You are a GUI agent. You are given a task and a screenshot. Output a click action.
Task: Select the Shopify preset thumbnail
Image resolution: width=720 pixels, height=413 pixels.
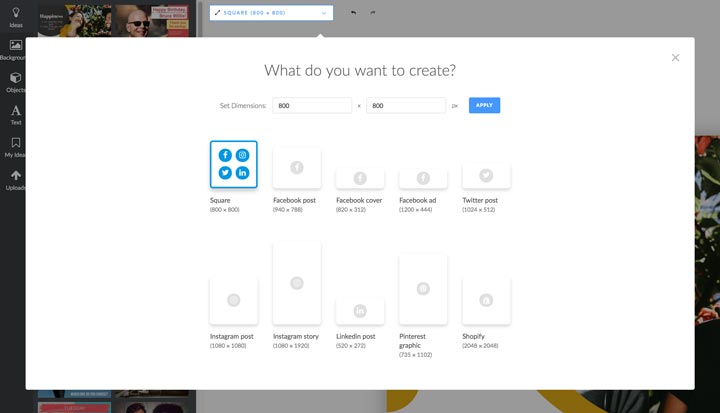pos(486,300)
